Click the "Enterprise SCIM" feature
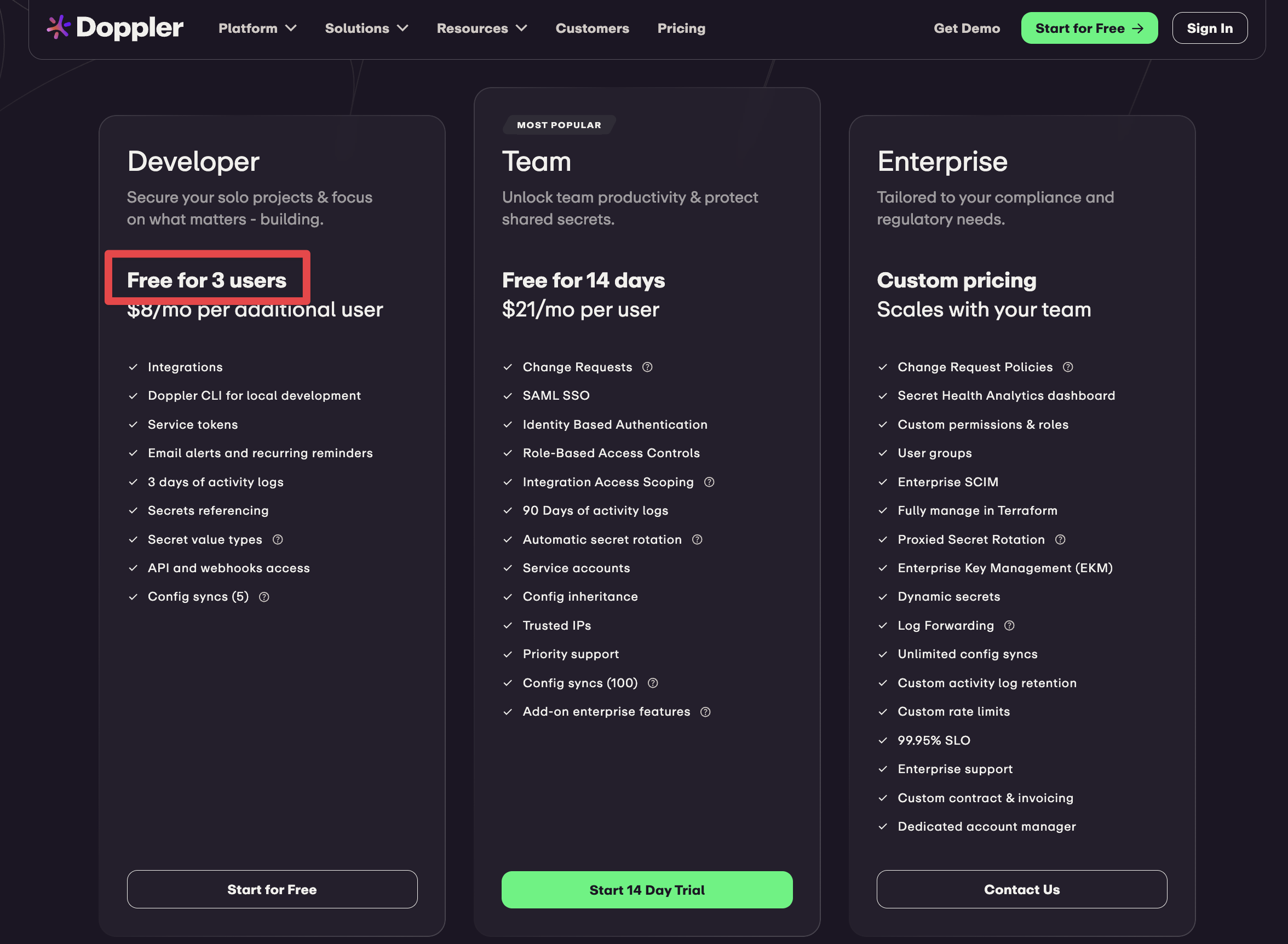The image size is (1288, 944). [948, 482]
